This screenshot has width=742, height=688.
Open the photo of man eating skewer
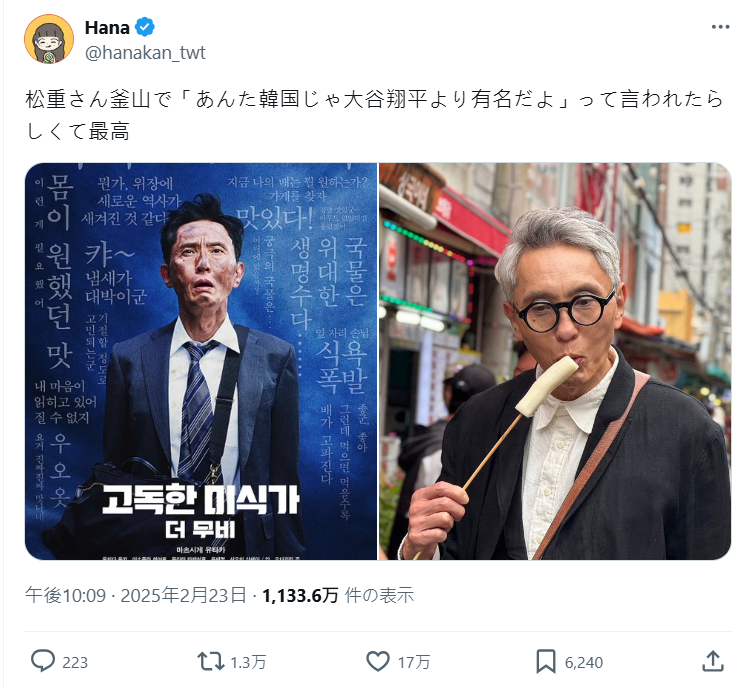(x=555, y=362)
